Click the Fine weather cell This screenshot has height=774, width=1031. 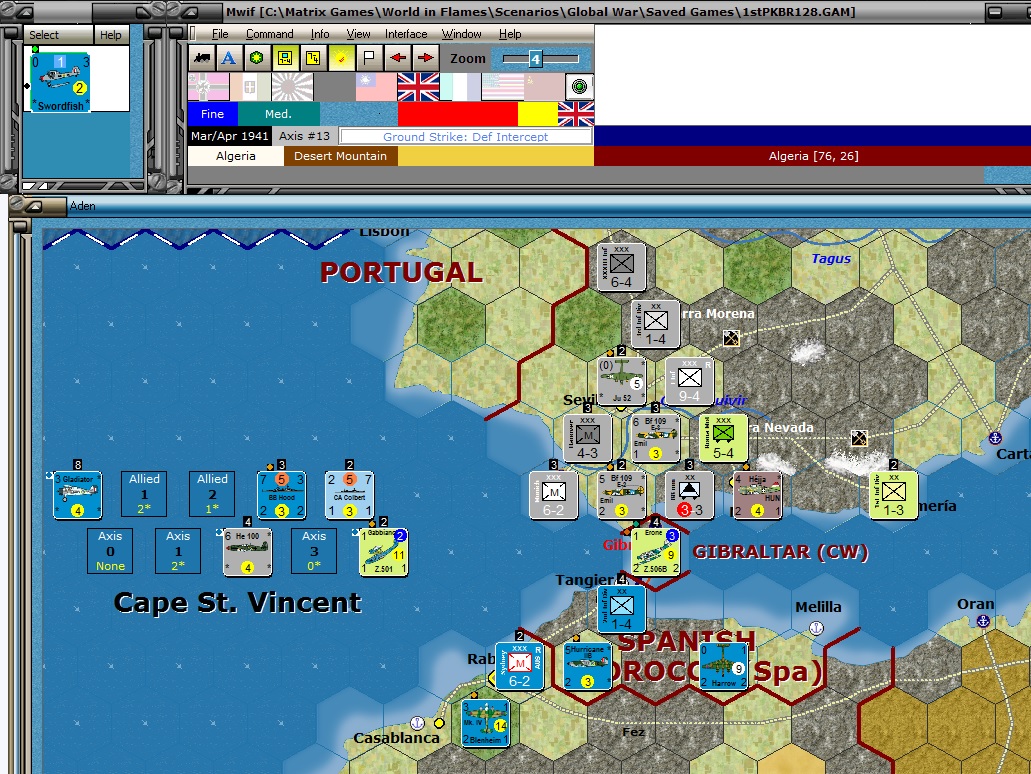(212, 114)
